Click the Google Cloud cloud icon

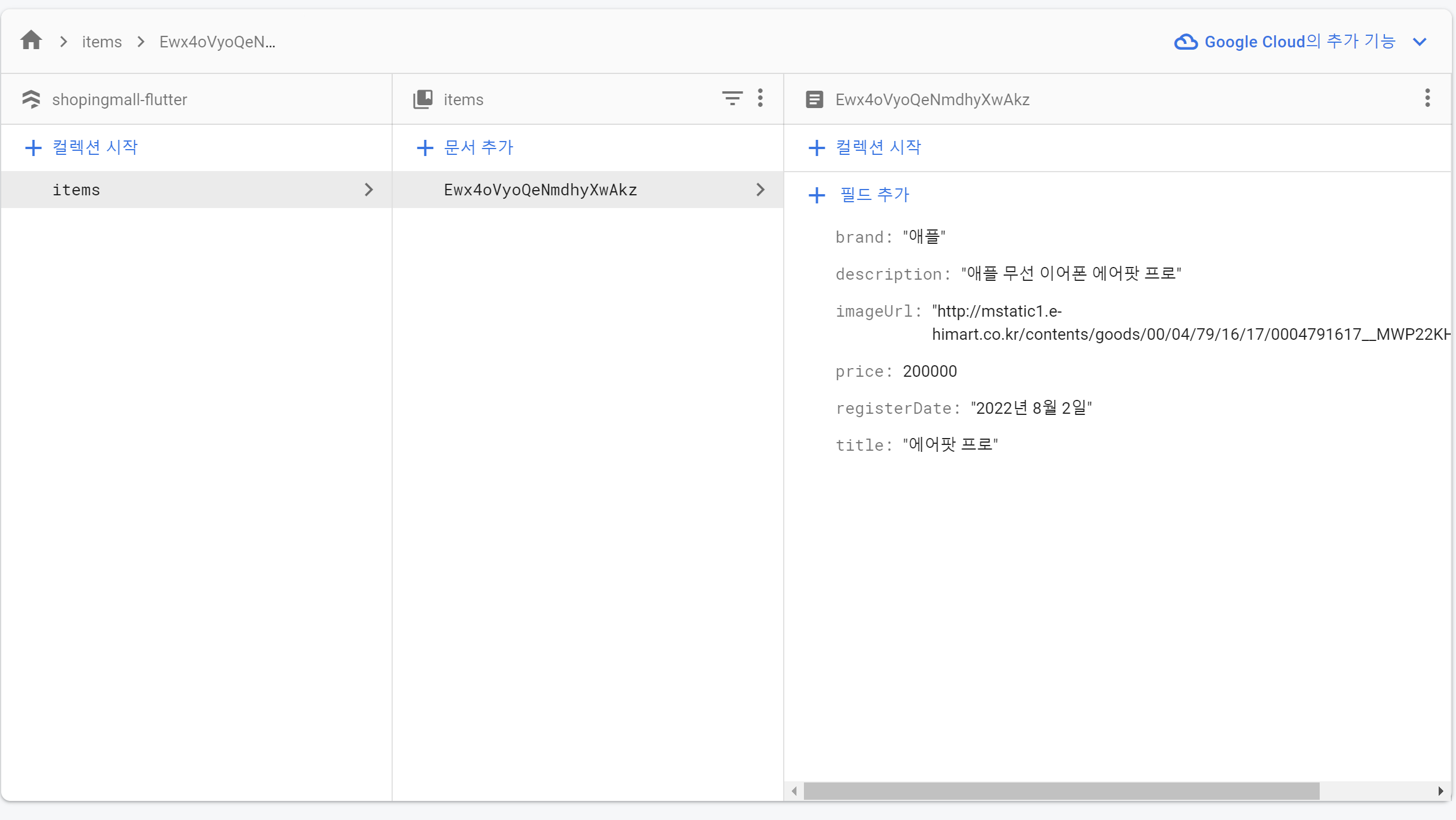click(x=1186, y=42)
